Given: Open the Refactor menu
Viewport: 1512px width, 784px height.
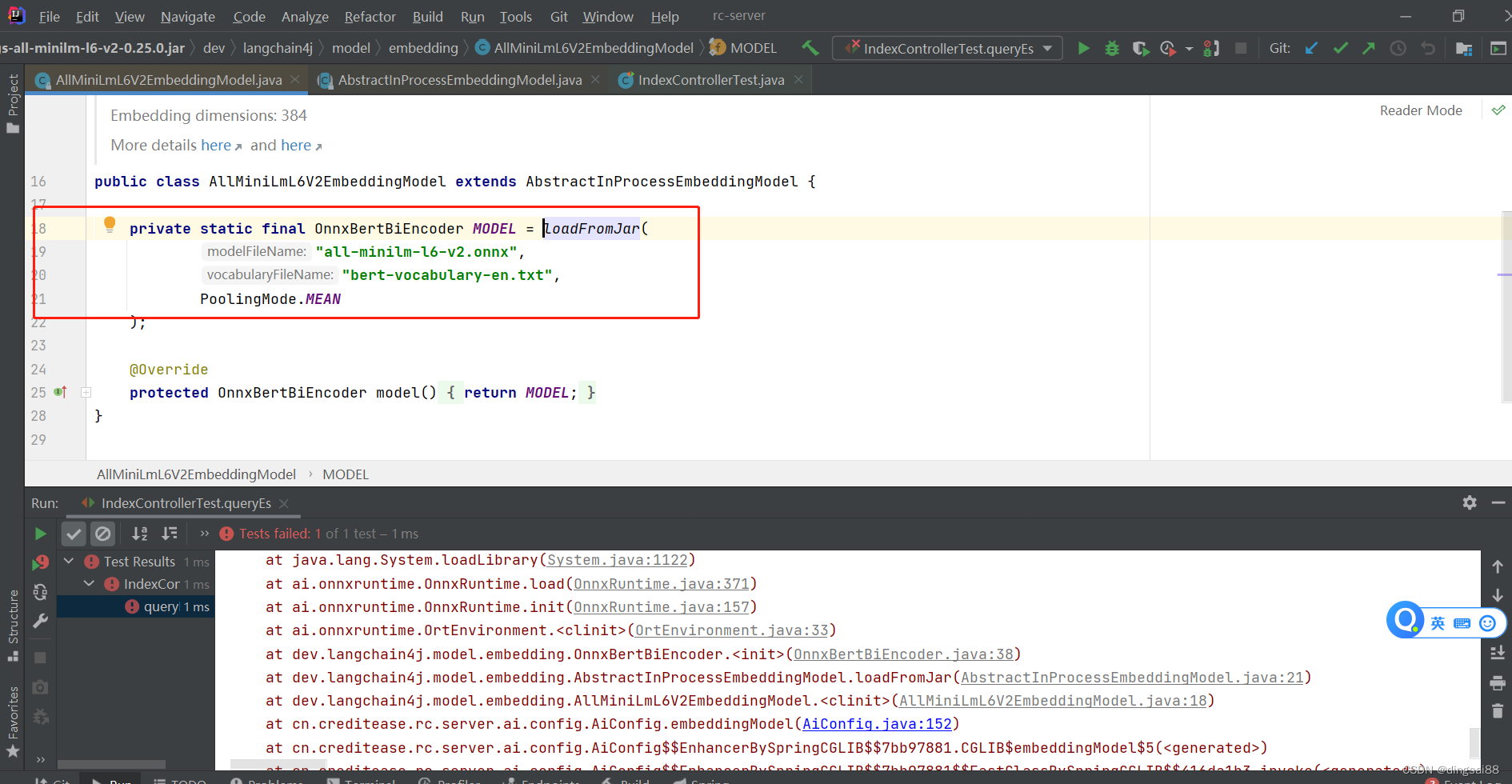Looking at the screenshot, I should 370,16.
